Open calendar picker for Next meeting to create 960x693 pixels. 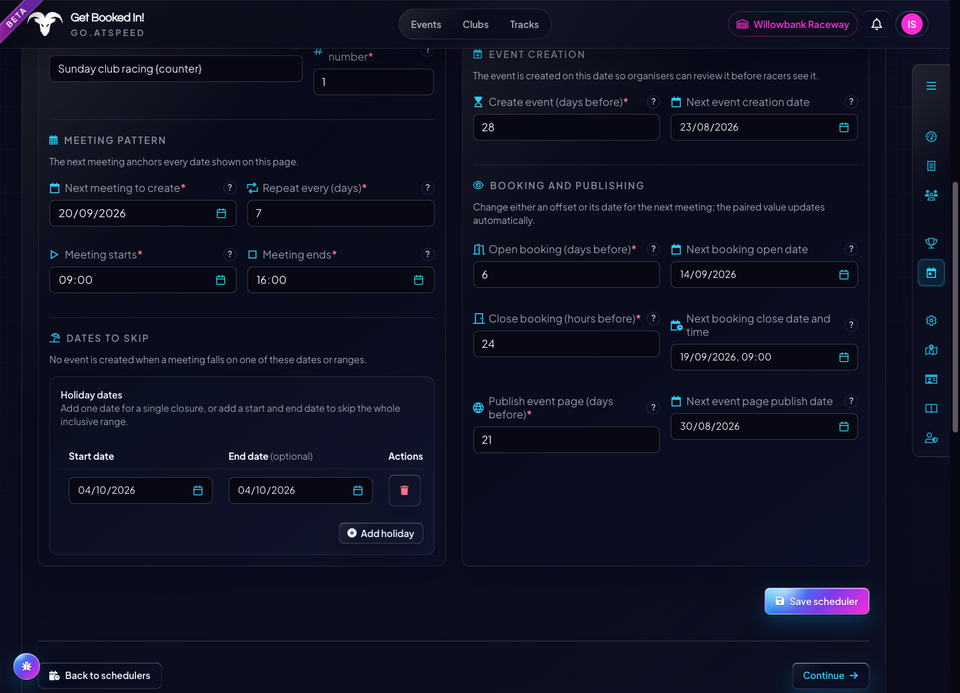221,213
